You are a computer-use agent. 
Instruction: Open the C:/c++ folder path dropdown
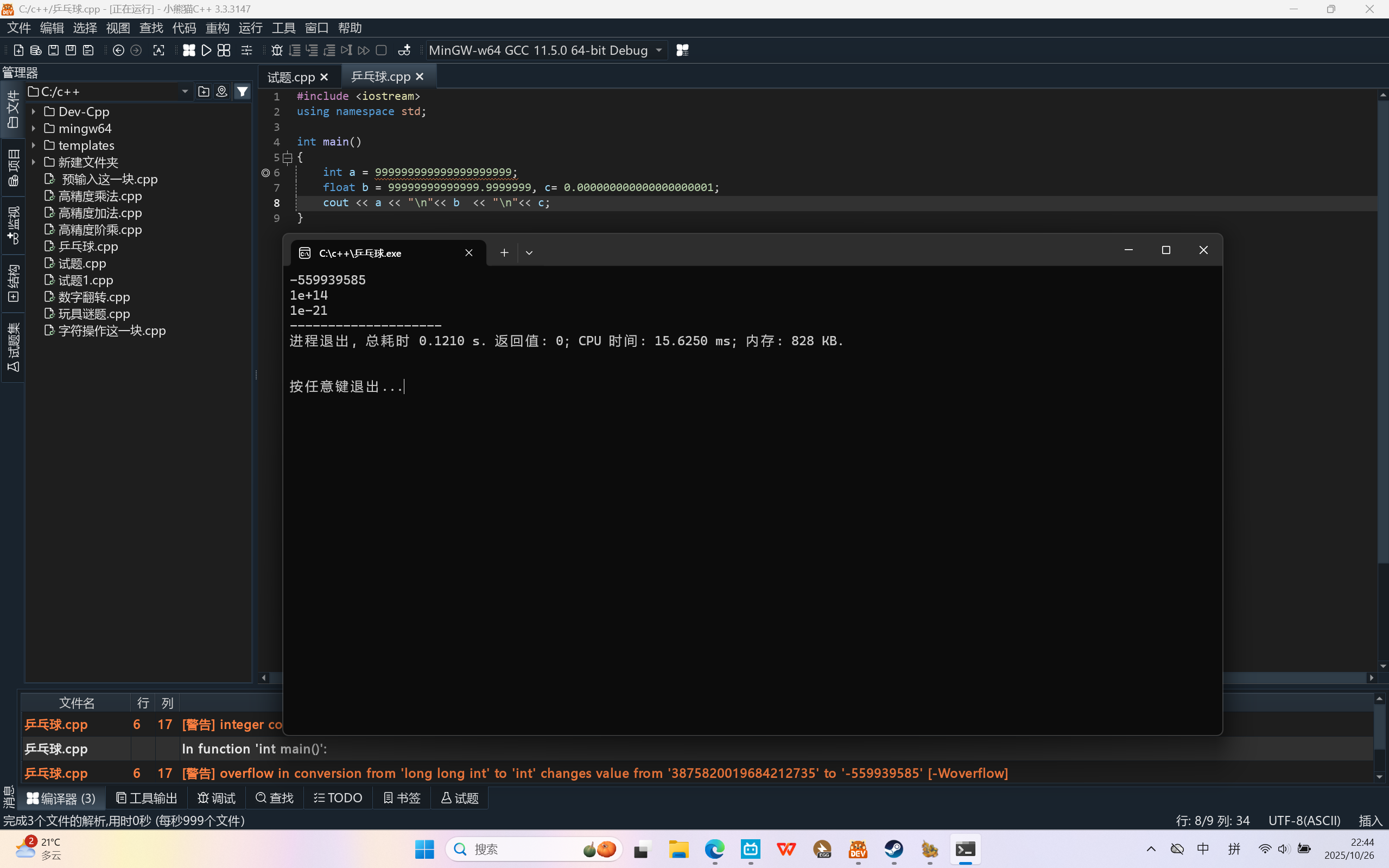pyautogui.click(x=185, y=91)
